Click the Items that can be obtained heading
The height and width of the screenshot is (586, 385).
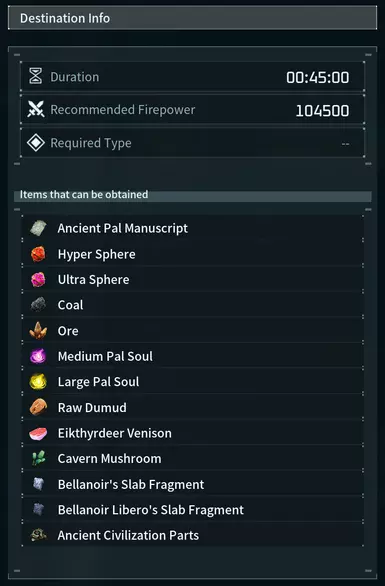tap(84, 194)
